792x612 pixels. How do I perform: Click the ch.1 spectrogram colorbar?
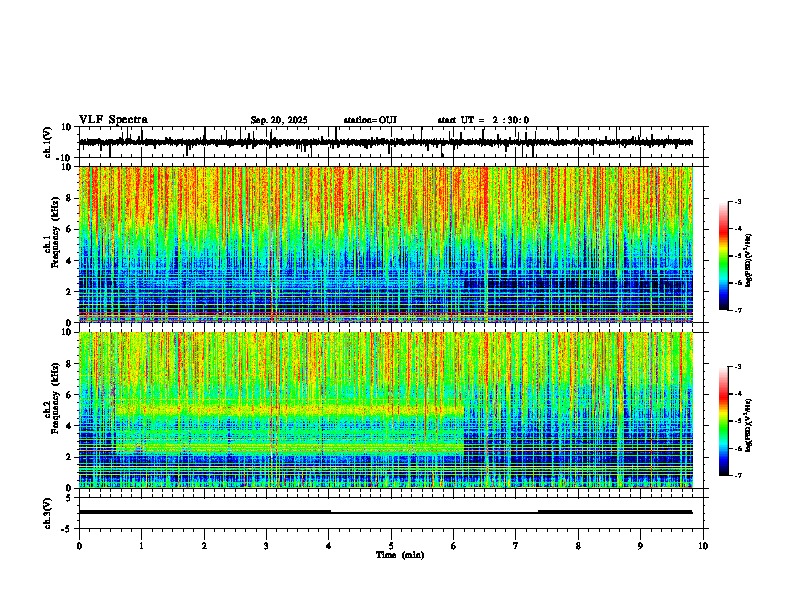[724, 256]
